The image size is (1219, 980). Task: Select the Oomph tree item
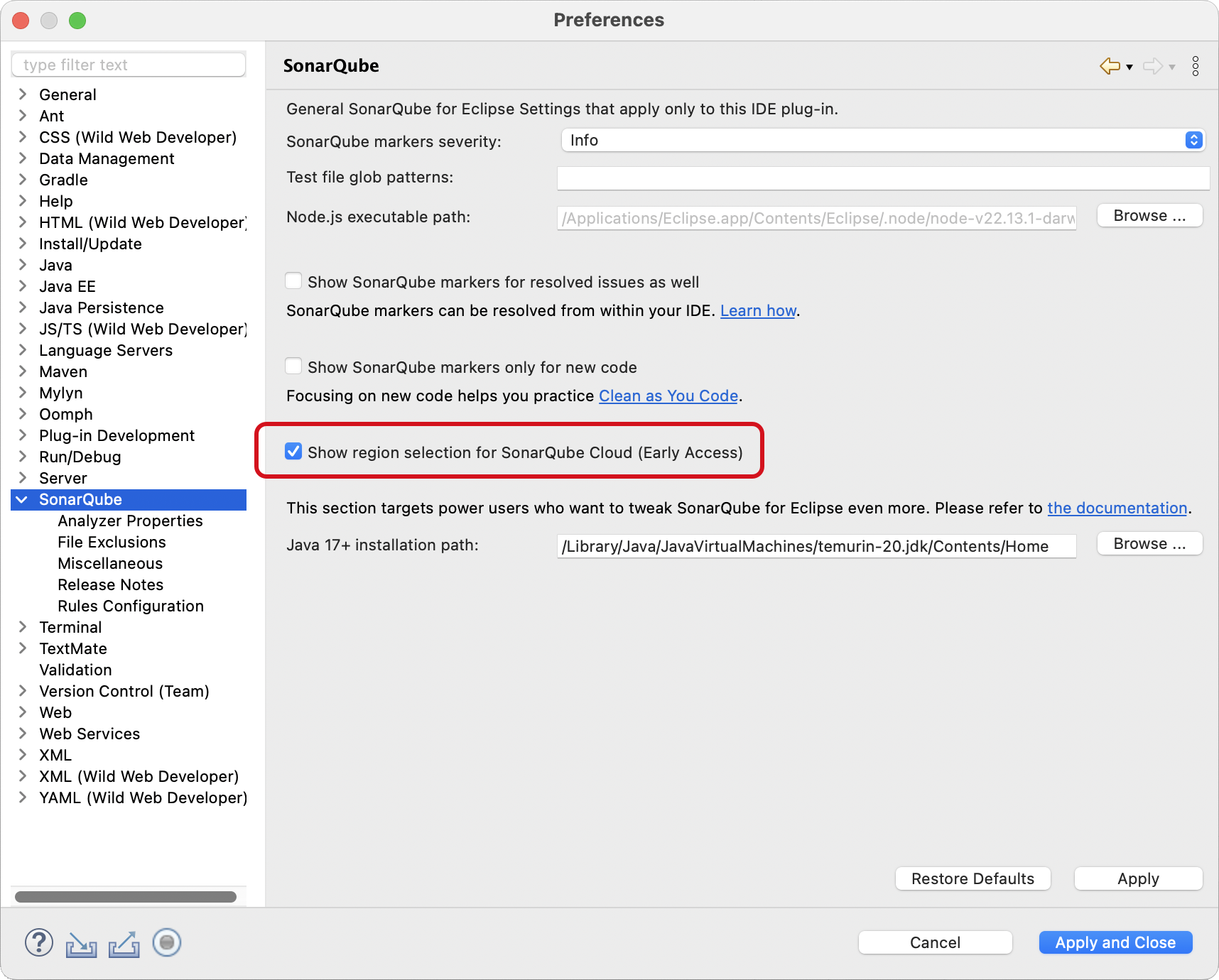coord(65,414)
